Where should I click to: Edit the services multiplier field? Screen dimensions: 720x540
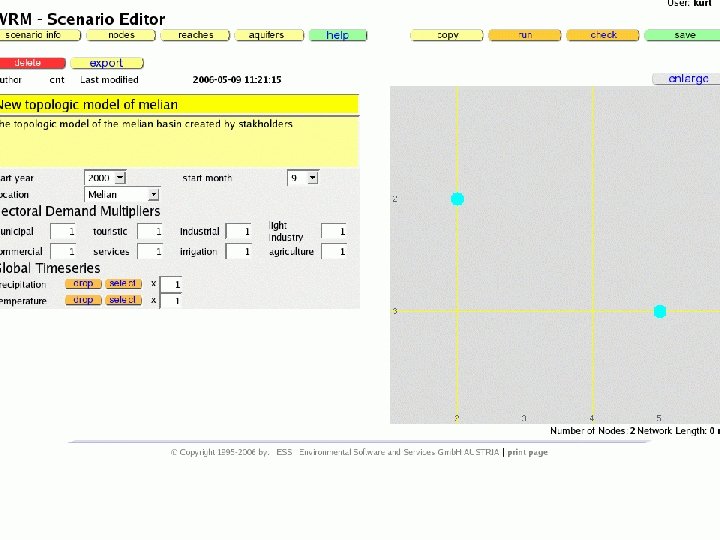(150, 252)
